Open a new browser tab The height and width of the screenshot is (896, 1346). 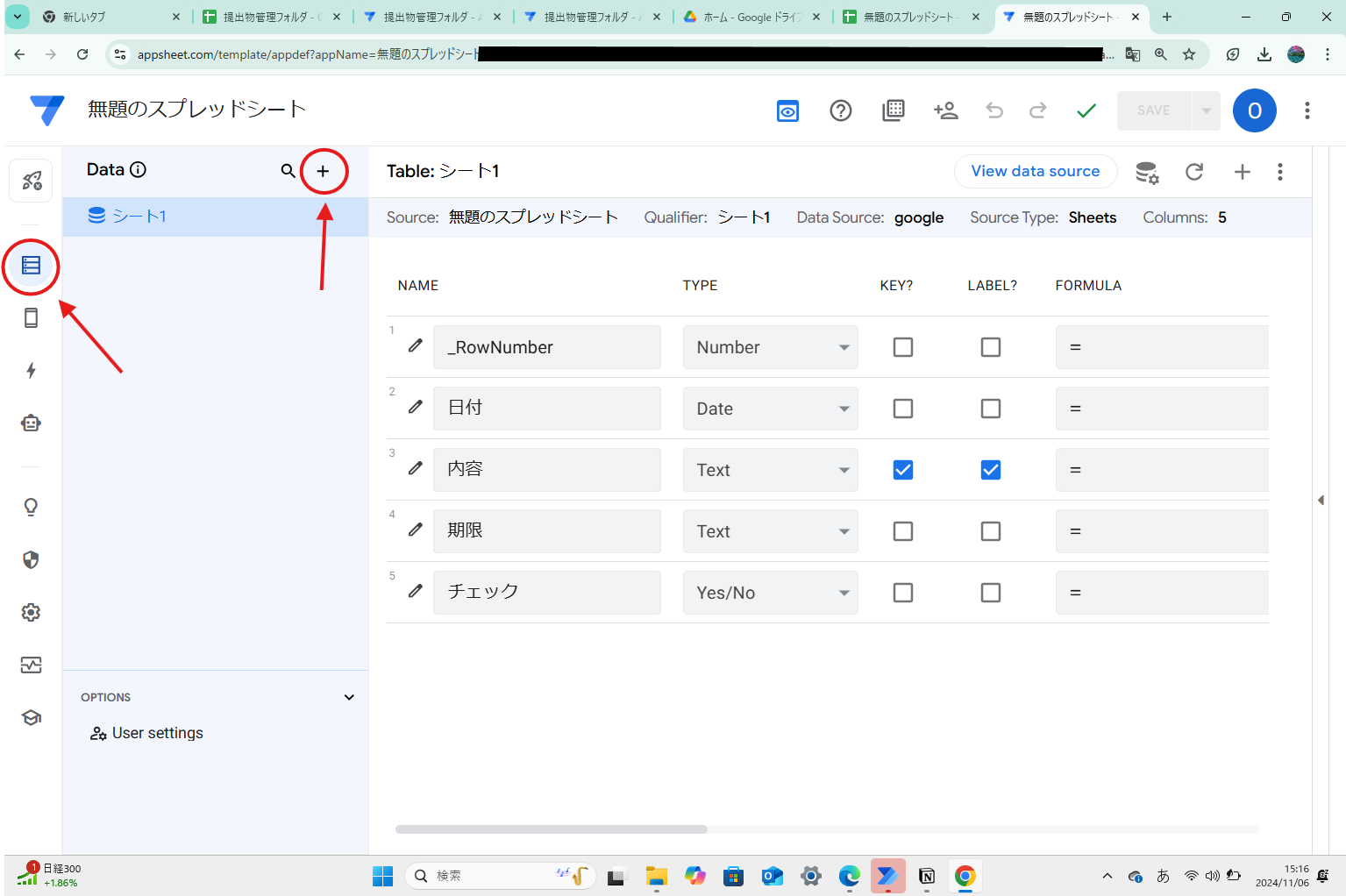1166,17
